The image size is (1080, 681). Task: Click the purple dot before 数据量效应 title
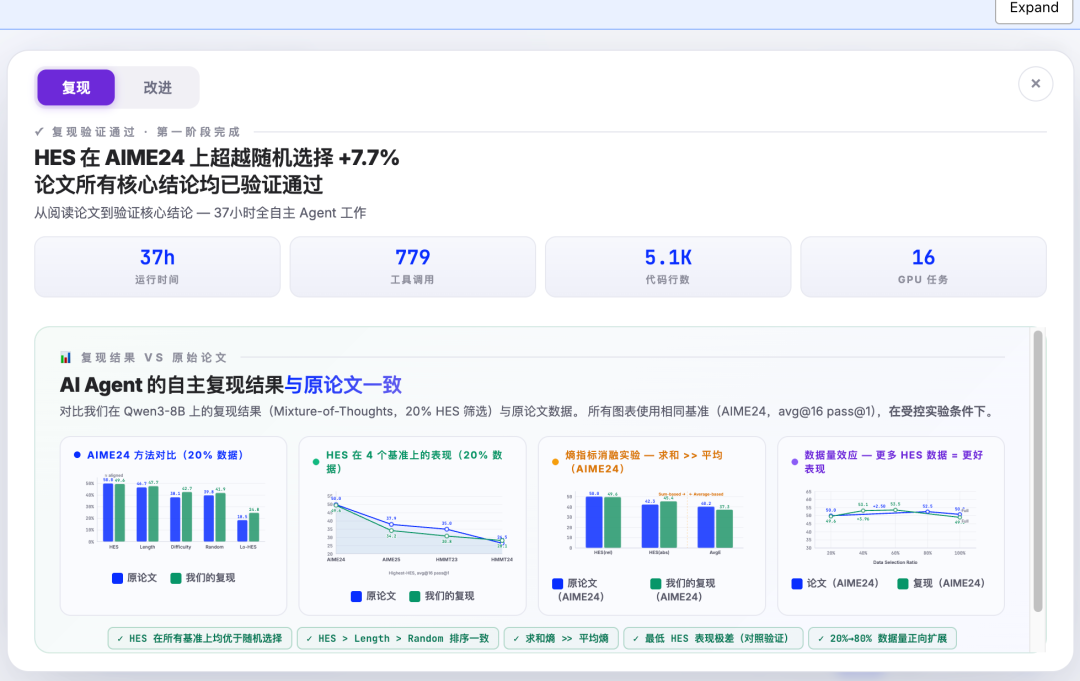coord(794,462)
